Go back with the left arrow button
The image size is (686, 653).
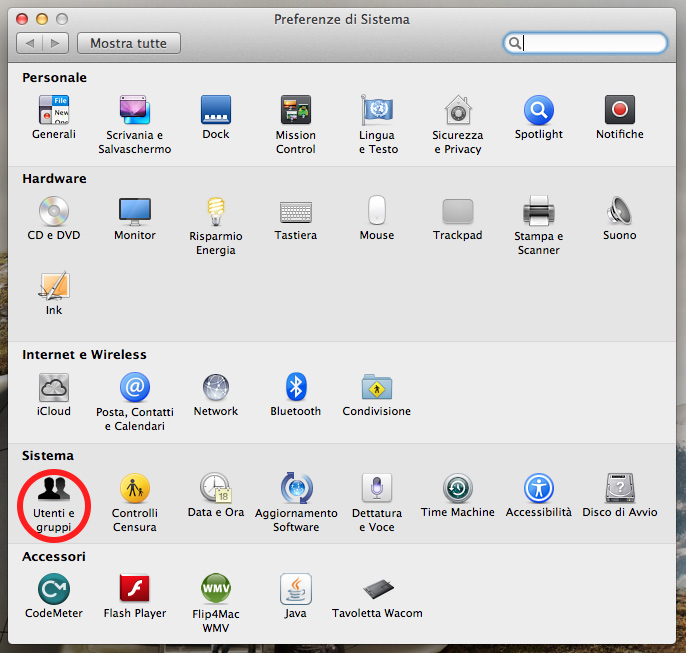point(29,43)
